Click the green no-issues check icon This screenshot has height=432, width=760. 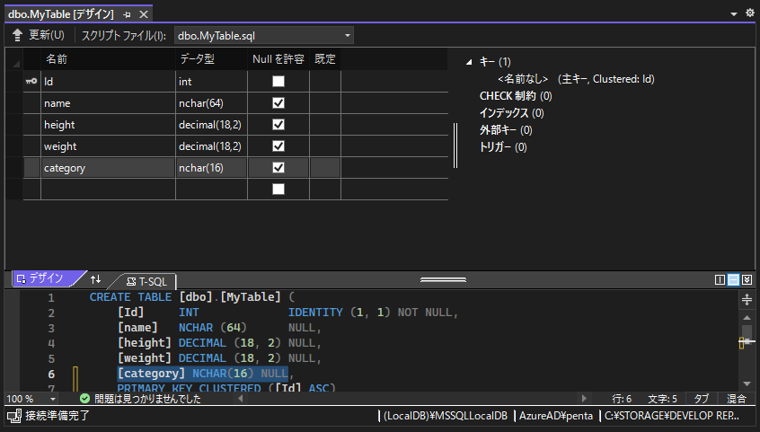pos(85,399)
